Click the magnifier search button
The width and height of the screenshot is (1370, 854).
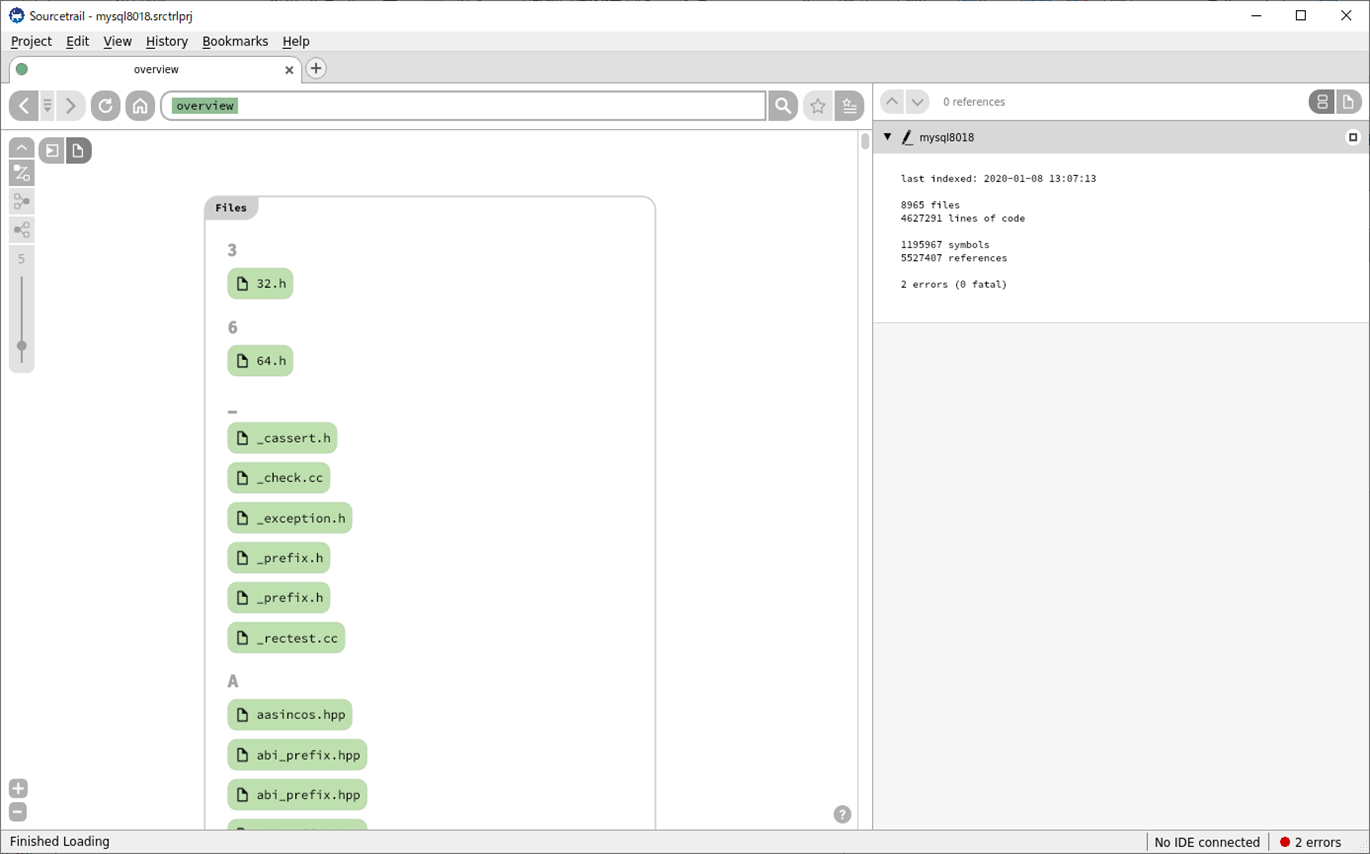(x=783, y=105)
